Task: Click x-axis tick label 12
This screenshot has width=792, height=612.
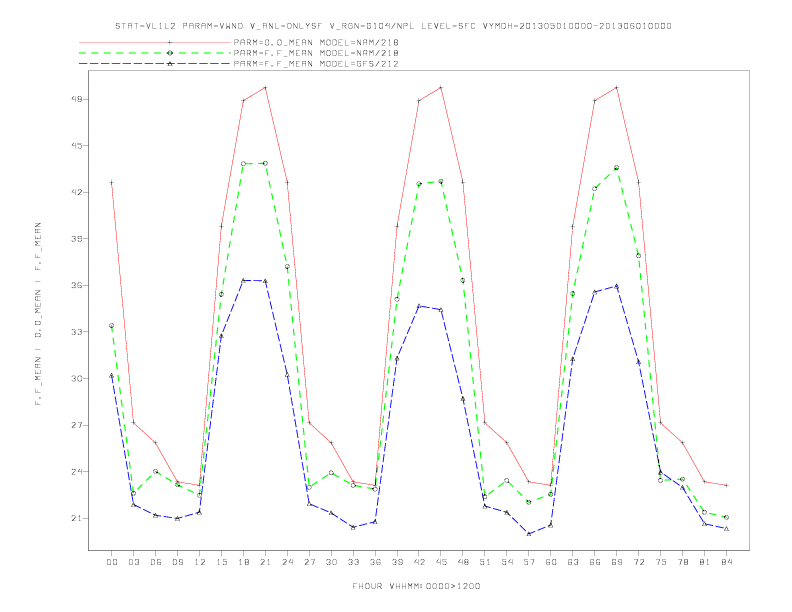Action: pyautogui.click(x=200, y=562)
